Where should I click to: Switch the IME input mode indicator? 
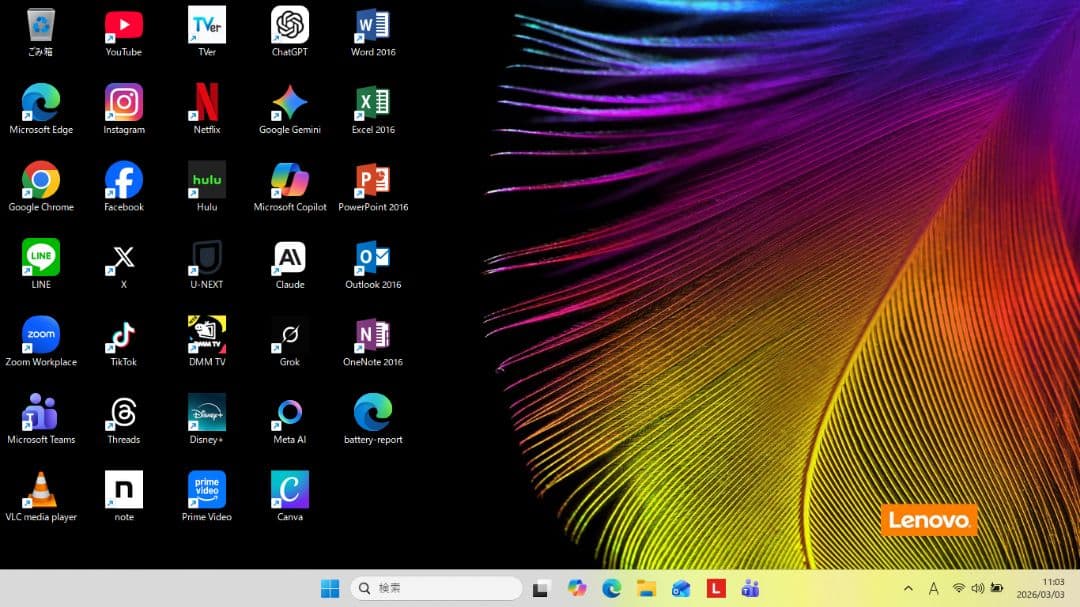pos(933,588)
